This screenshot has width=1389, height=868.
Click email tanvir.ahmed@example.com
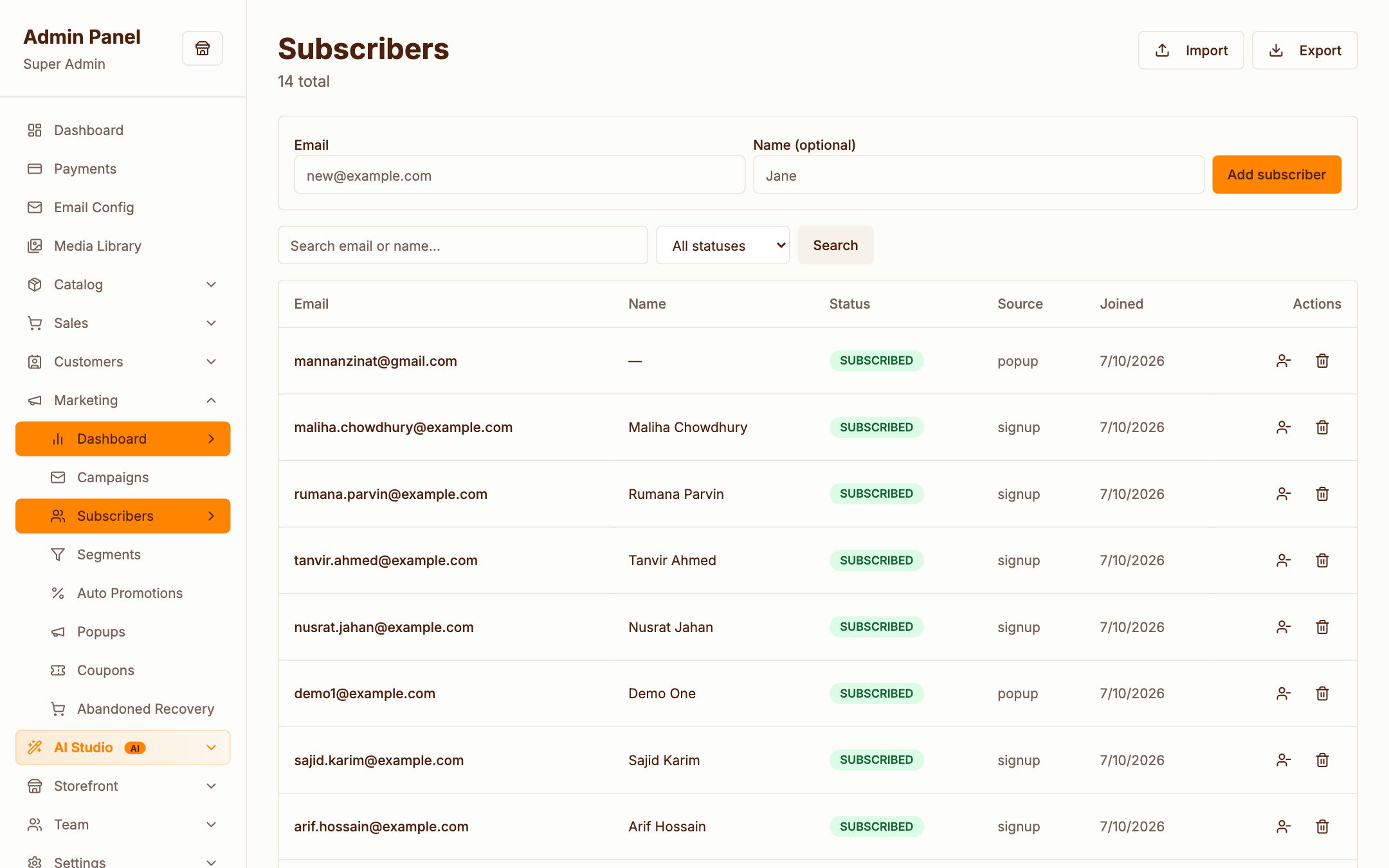pyautogui.click(x=386, y=561)
